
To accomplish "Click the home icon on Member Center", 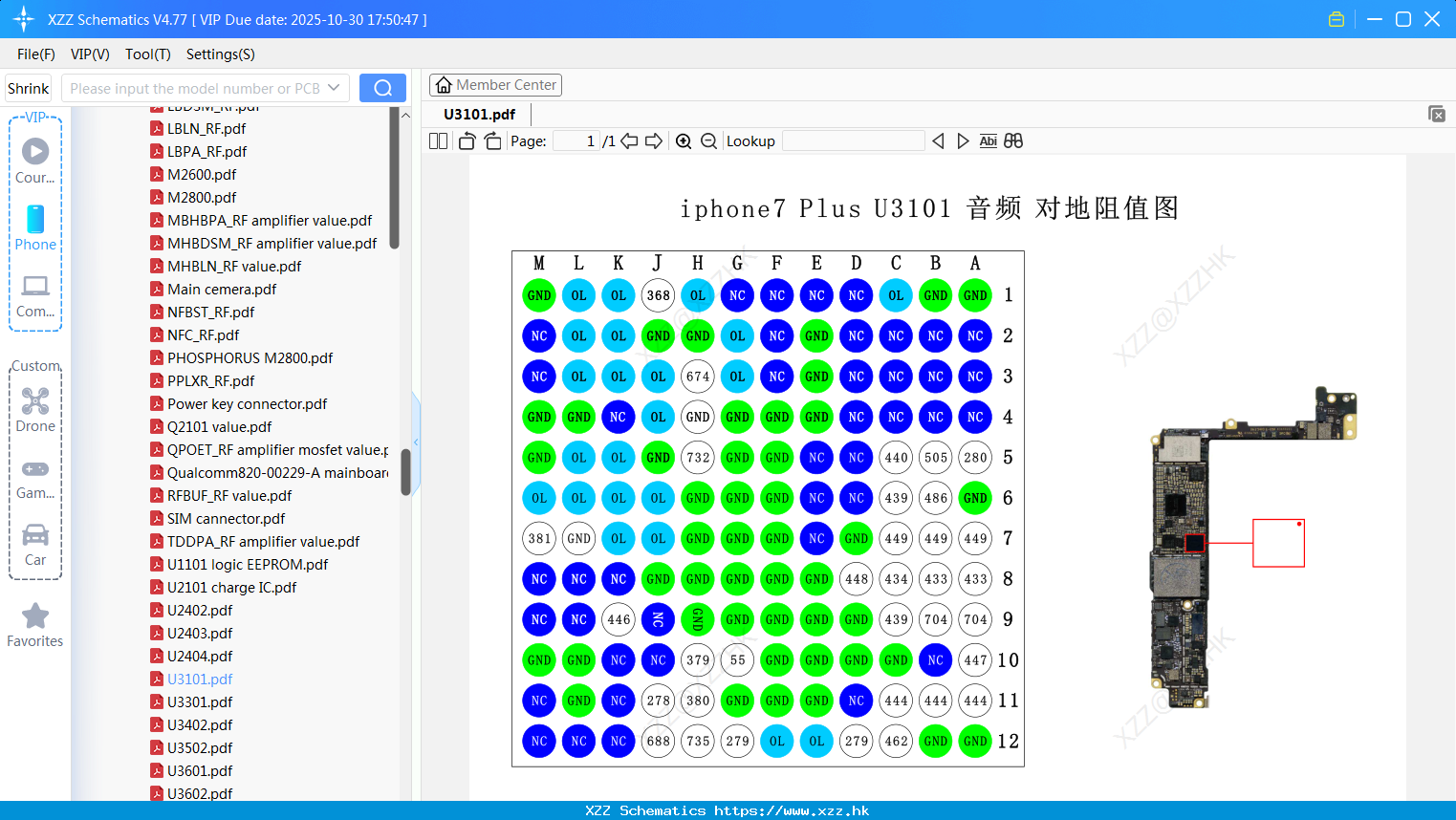I will (x=444, y=85).
